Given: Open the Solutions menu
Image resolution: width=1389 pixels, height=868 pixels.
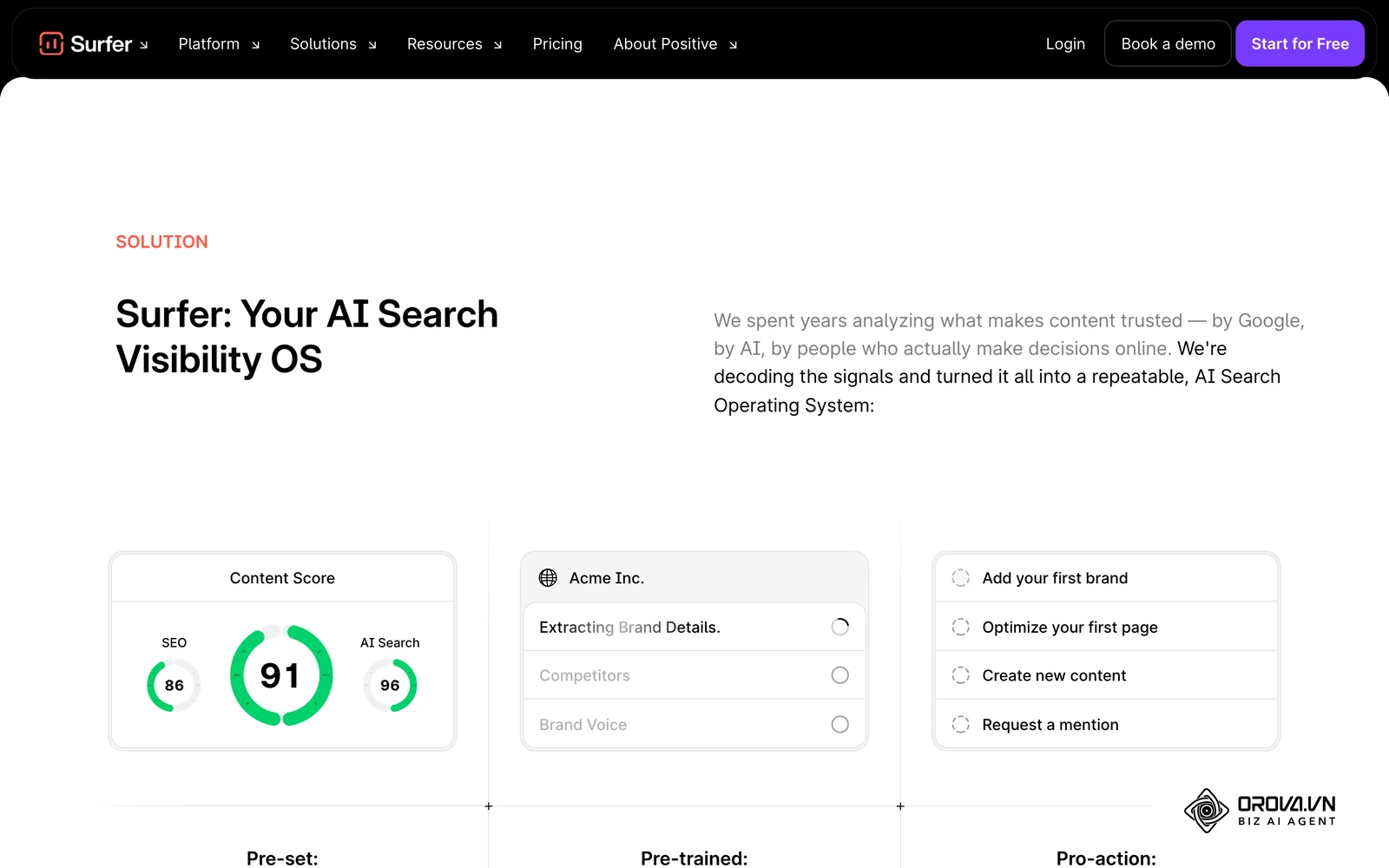Looking at the screenshot, I should click(x=323, y=43).
